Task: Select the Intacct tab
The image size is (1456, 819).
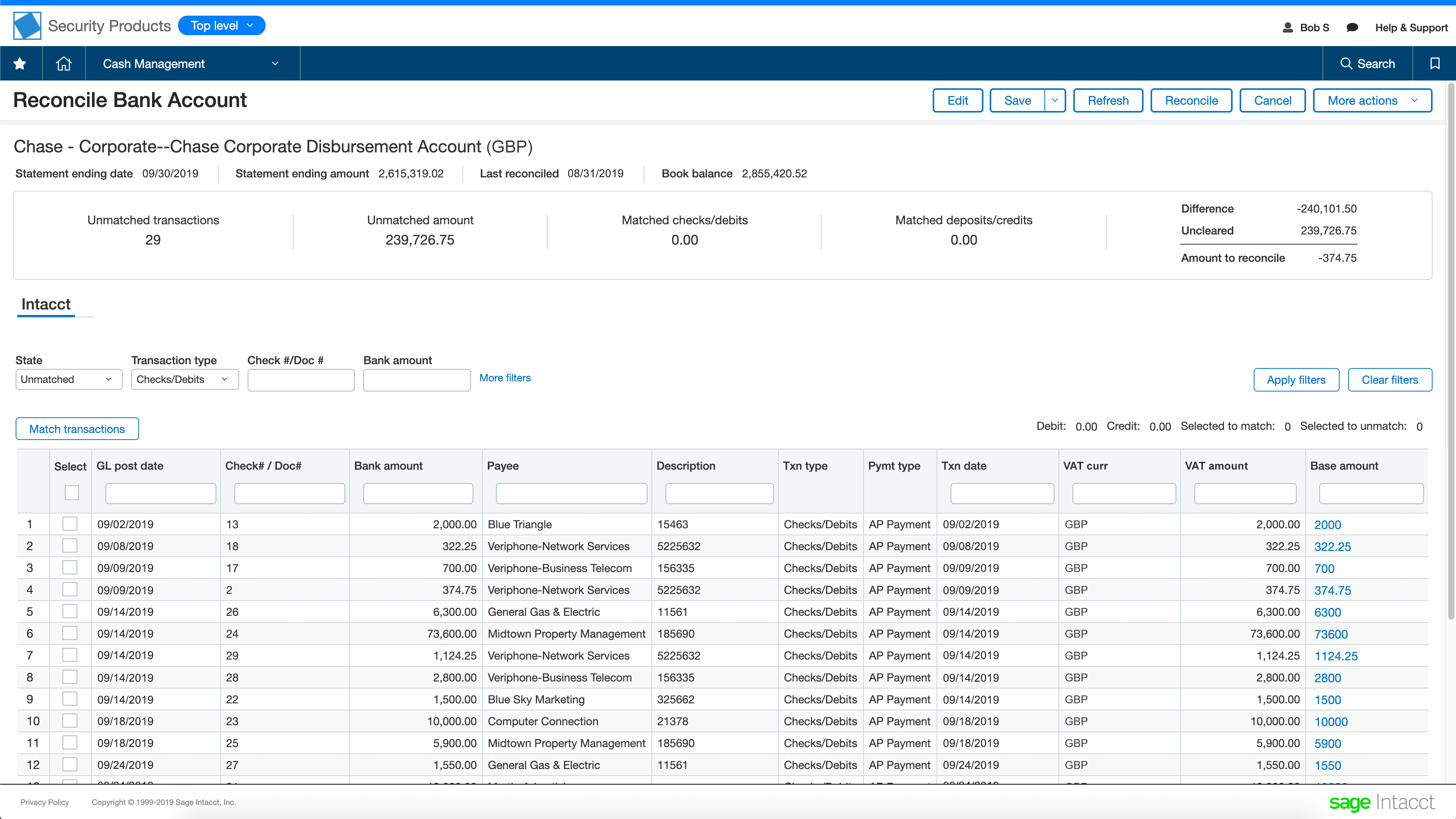Action: [46, 304]
